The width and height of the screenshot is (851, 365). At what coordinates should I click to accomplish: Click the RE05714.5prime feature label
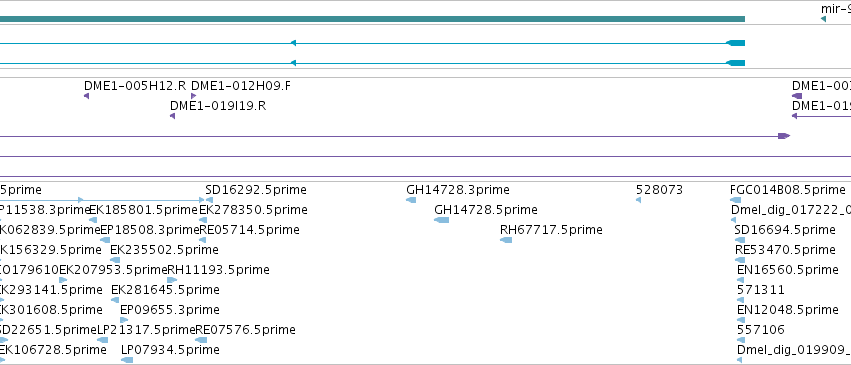tap(249, 230)
